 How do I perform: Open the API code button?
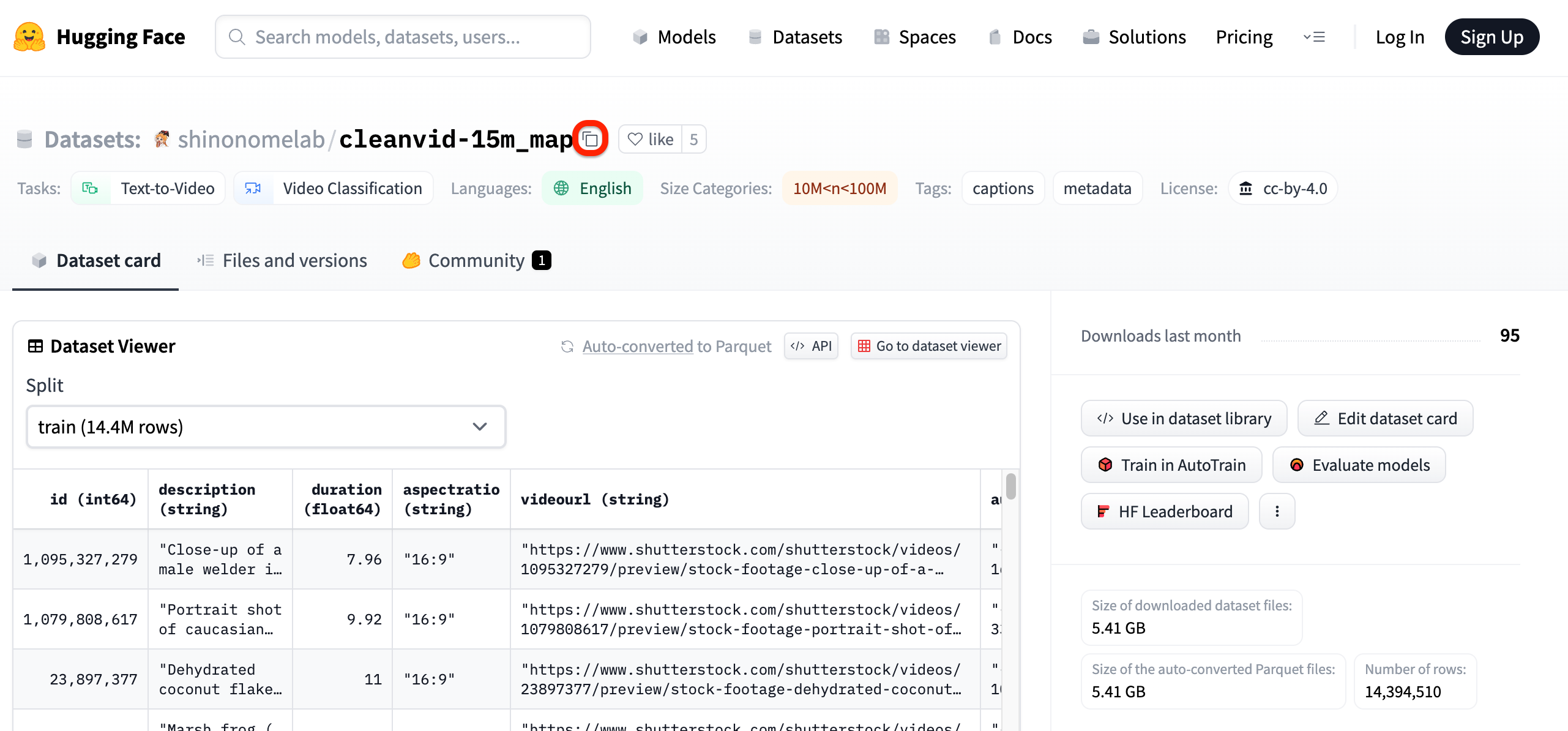[x=811, y=346]
